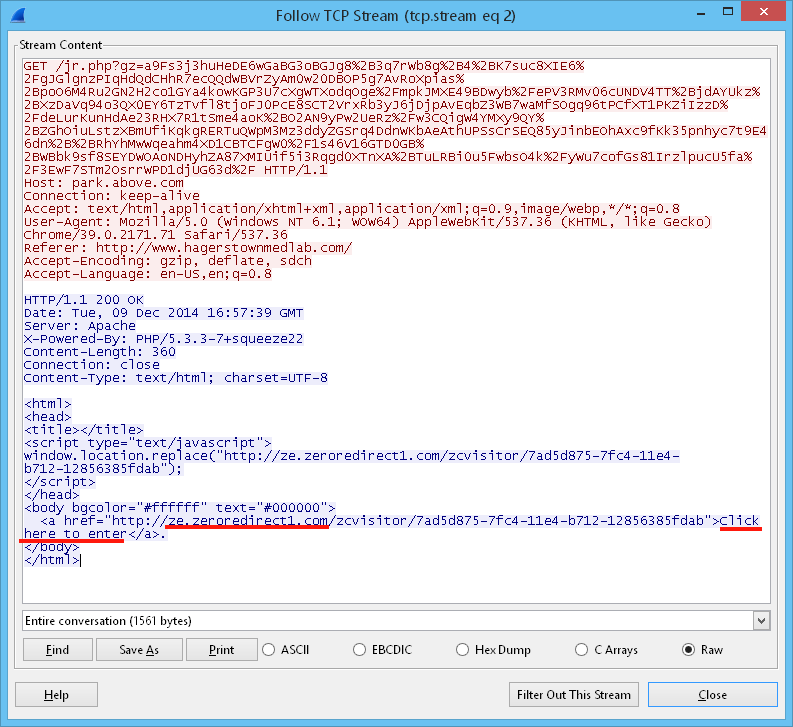Click the Accept-Encoding: gzip line
The width and height of the screenshot is (793, 727).
(x=167, y=261)
